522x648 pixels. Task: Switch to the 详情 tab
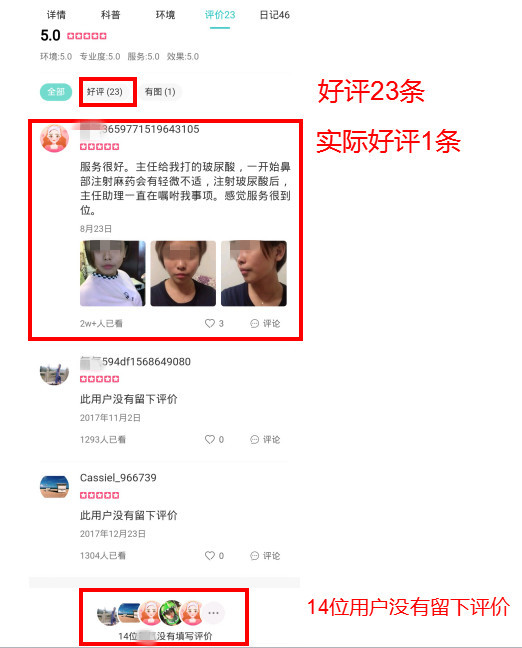pyautogui.click(x=56, y=15)
